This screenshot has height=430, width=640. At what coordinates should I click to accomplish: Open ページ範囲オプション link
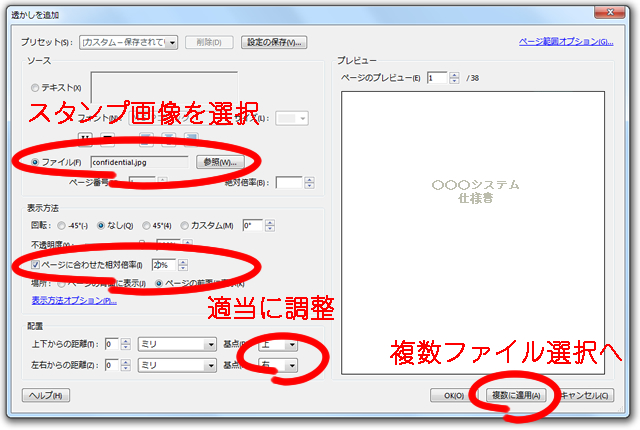pyautogui.click(x=566, y=42)
